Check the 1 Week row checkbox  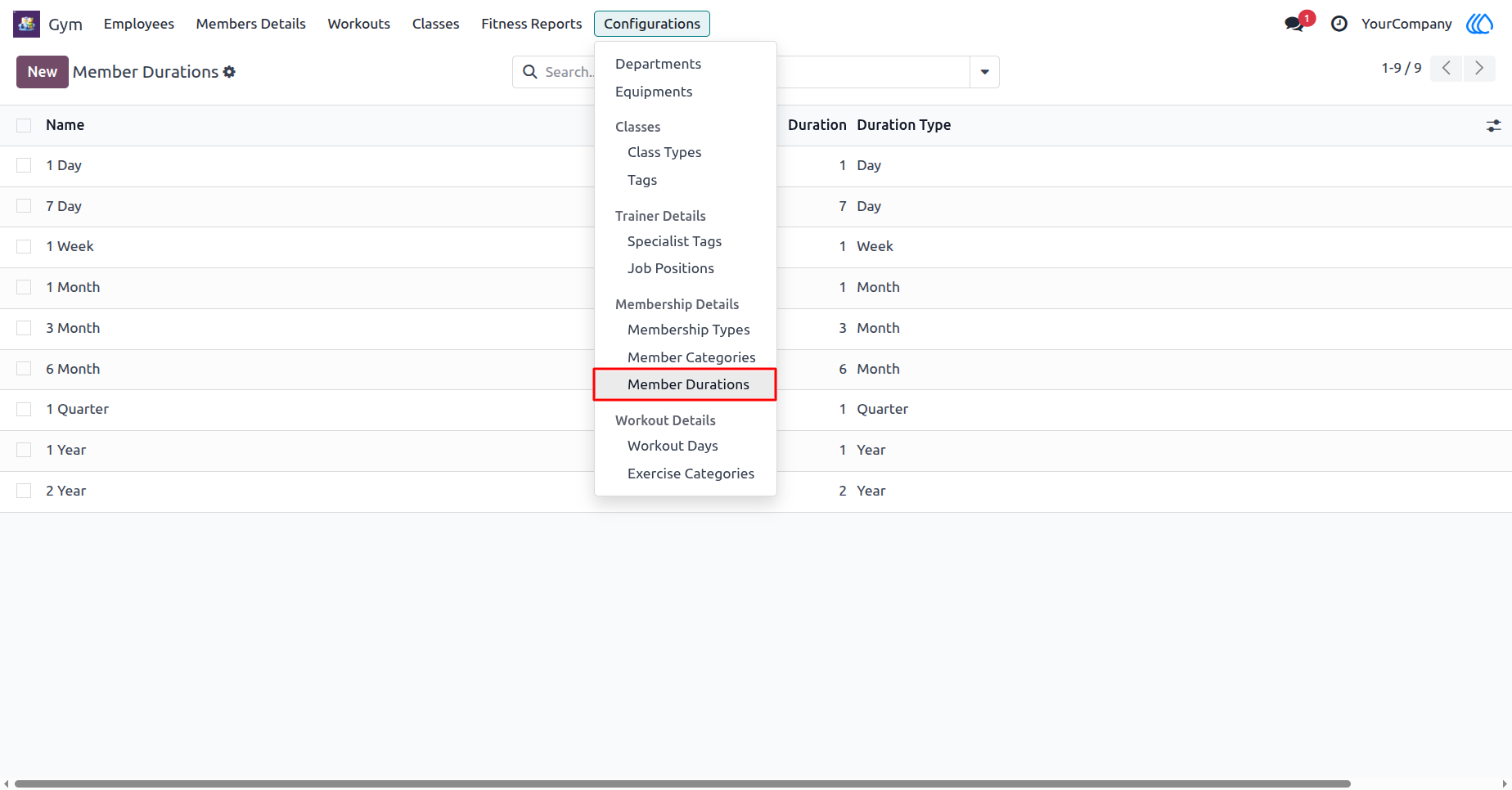coord(24,246)
